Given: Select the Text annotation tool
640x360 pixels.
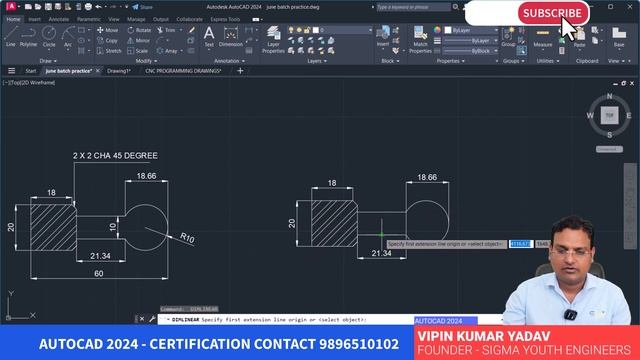Looking at the screenshot, I should tap(209, 37).
